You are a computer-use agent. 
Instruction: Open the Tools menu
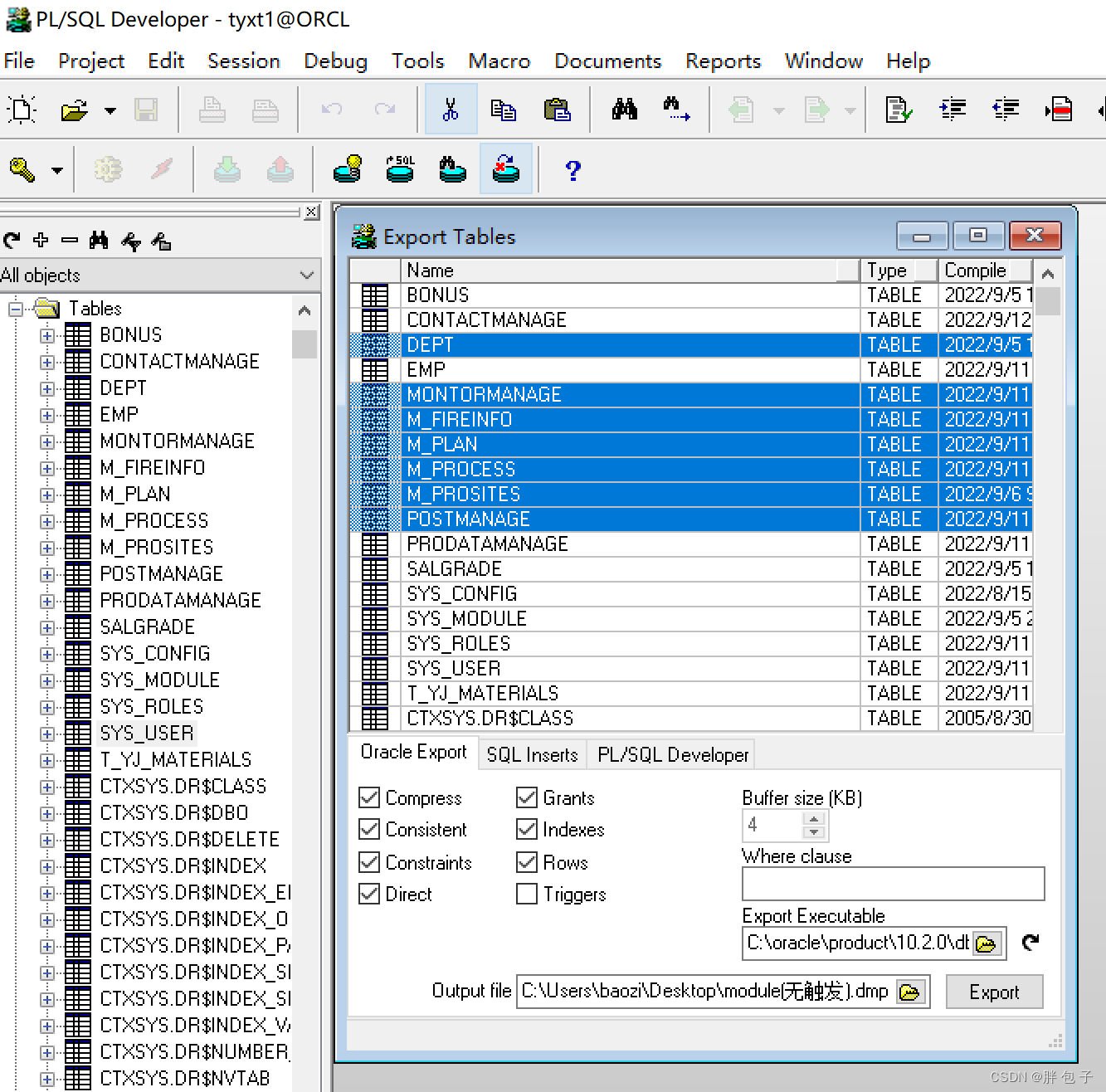pyautogui.click(x=417, y=61)
